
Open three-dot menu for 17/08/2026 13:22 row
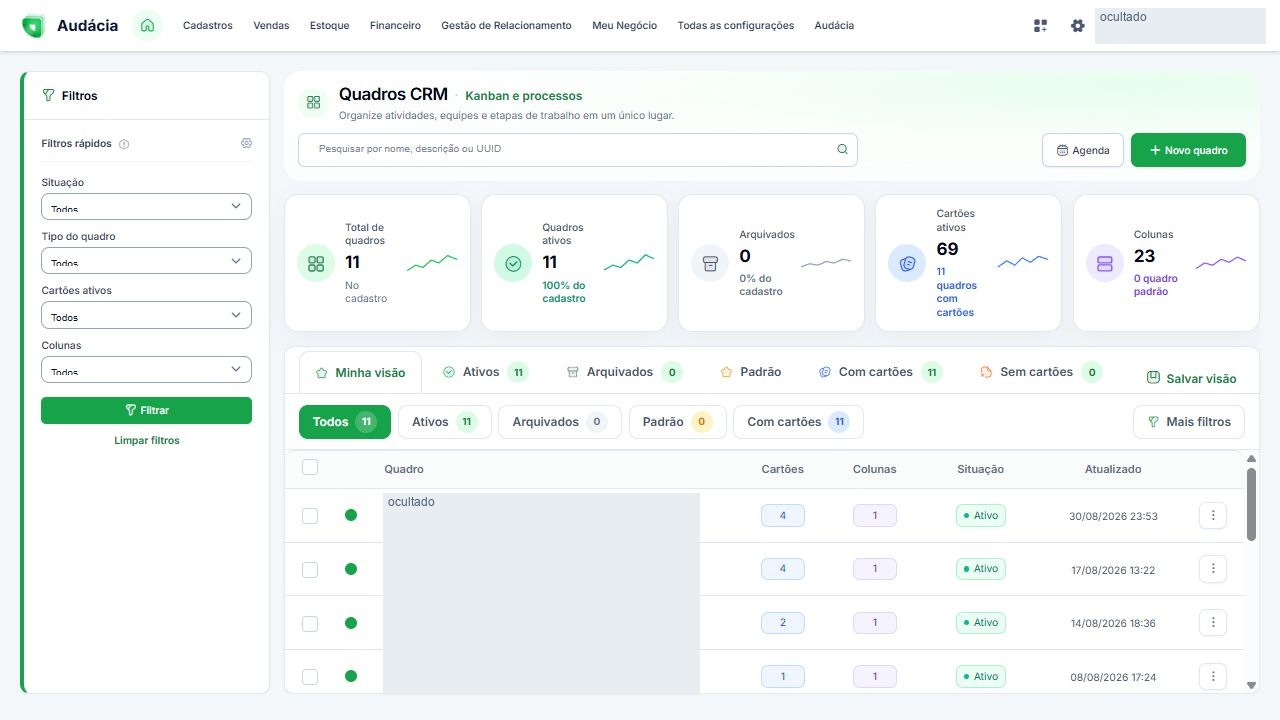pyautogui.click(x=1212, y=569)
